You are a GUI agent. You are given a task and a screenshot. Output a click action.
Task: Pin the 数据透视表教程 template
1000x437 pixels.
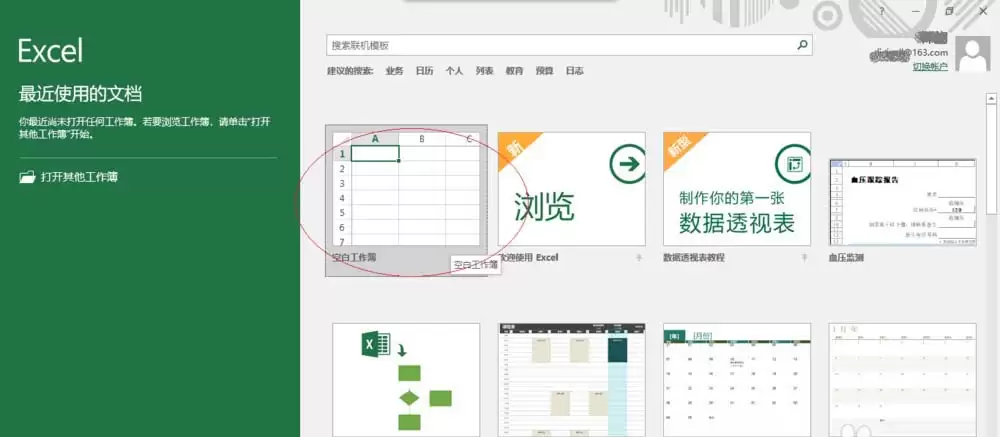(x=804, y=258)
